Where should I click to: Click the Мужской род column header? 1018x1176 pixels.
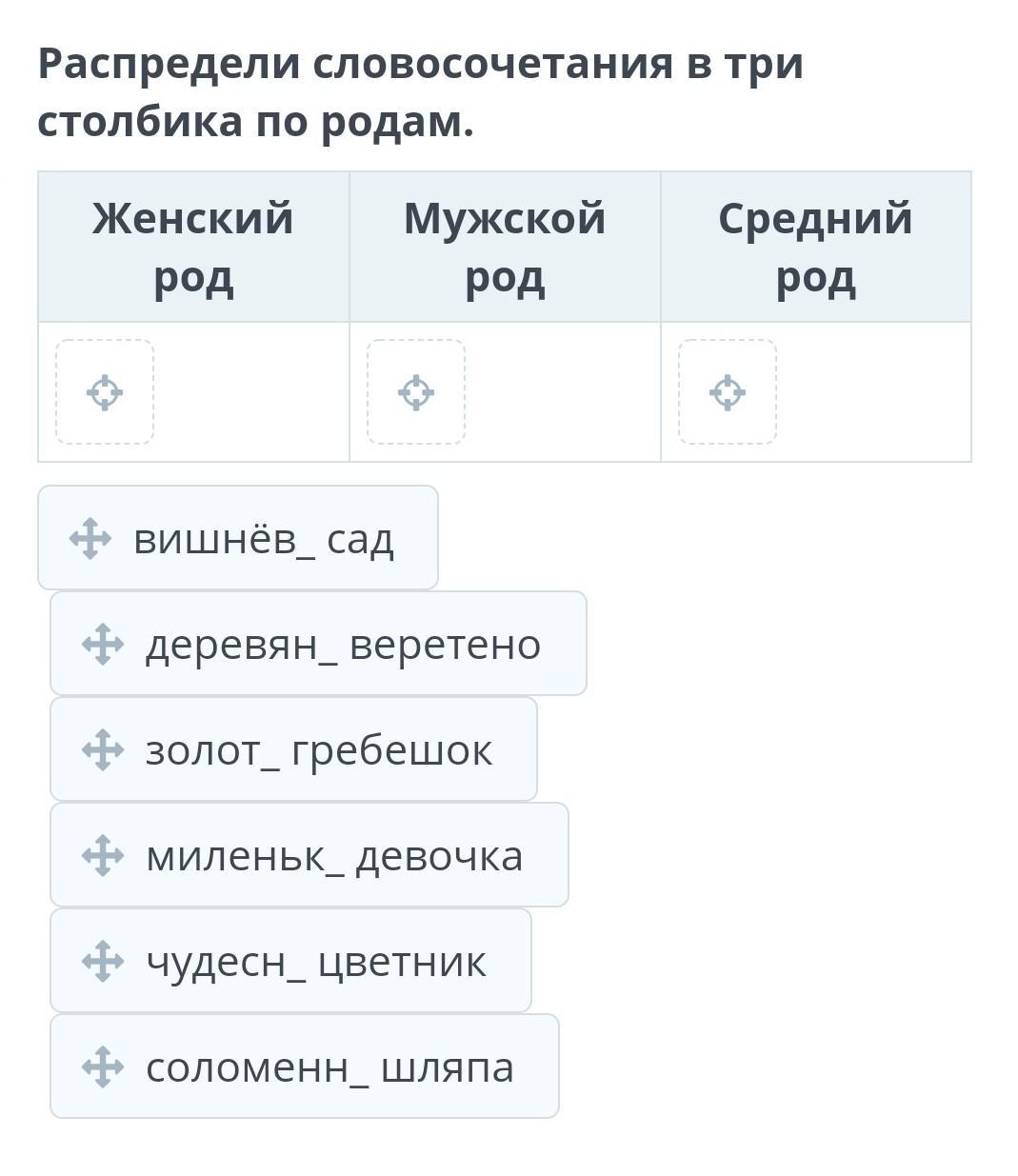(505, 248)
